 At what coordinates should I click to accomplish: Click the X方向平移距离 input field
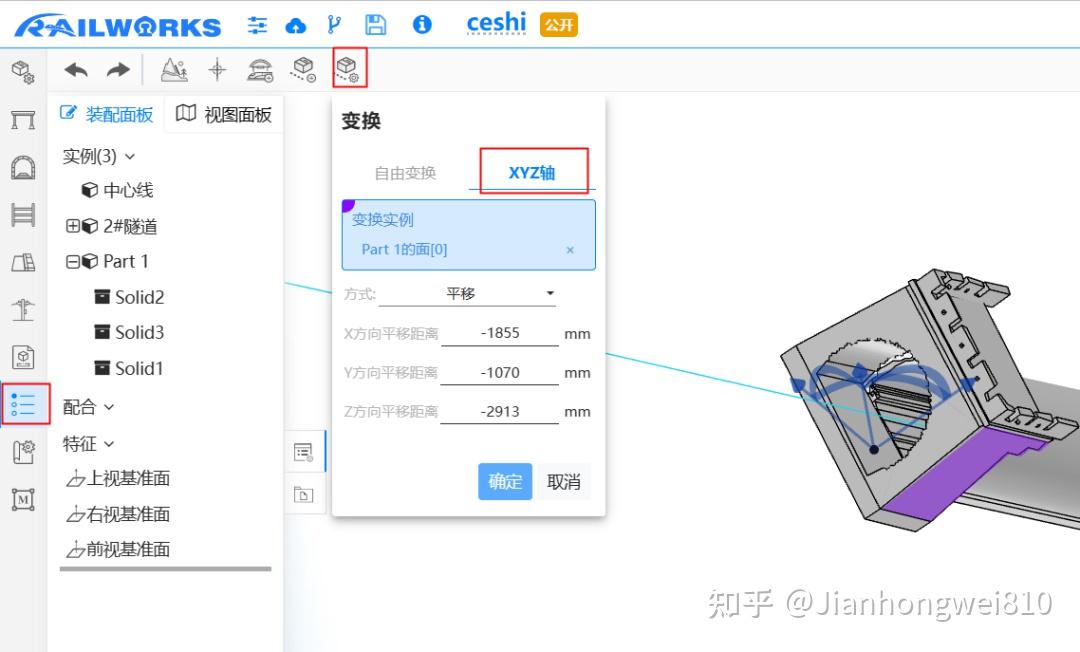(500, 333)
